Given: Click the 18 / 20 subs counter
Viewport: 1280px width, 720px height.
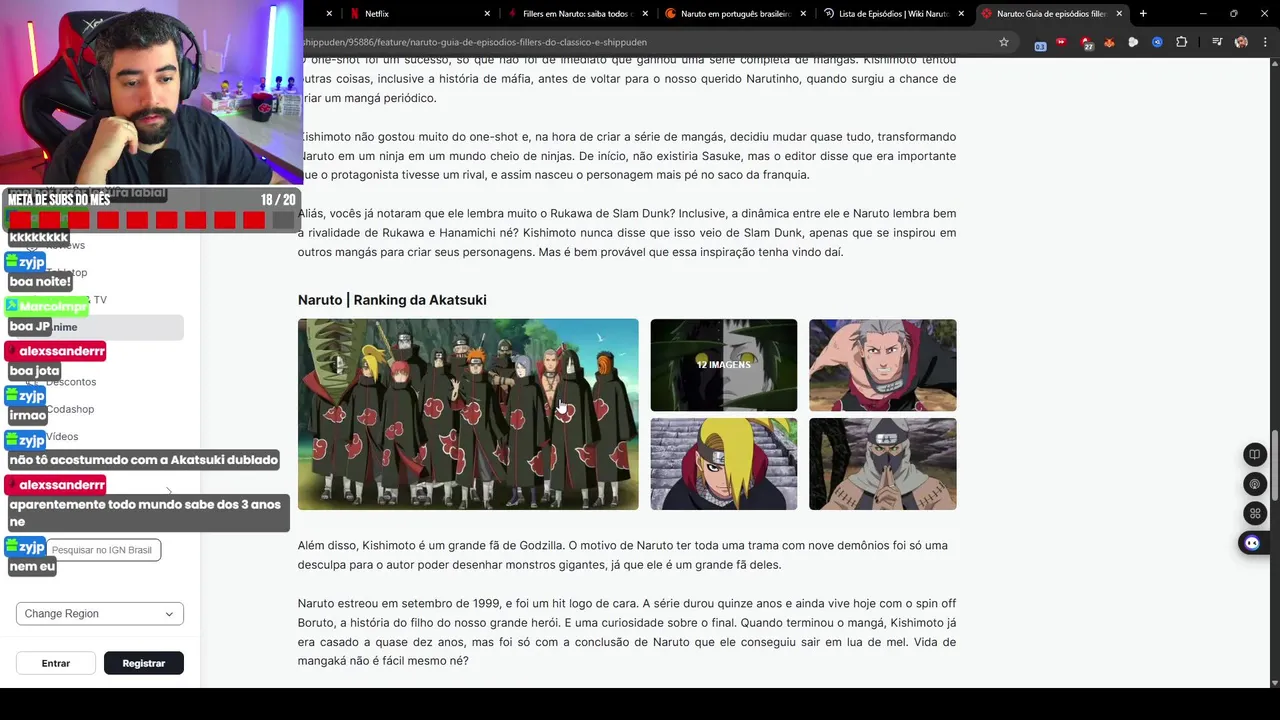Looking at the screenshot, I should click(278, 200).
